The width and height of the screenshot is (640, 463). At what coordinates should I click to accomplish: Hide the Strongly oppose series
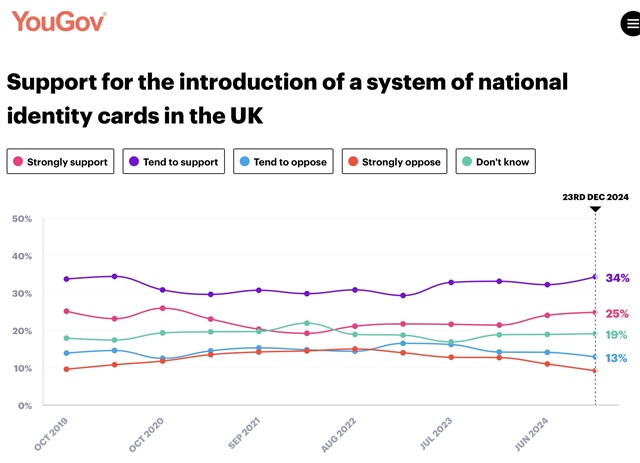395,162
